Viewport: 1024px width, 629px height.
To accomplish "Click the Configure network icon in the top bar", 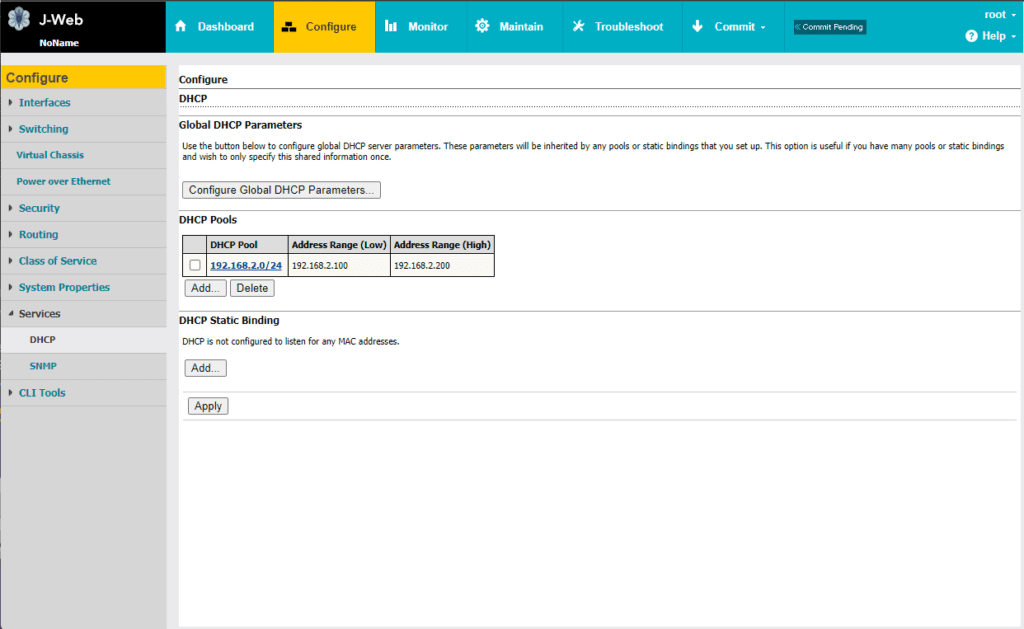I will coord(289,27).
